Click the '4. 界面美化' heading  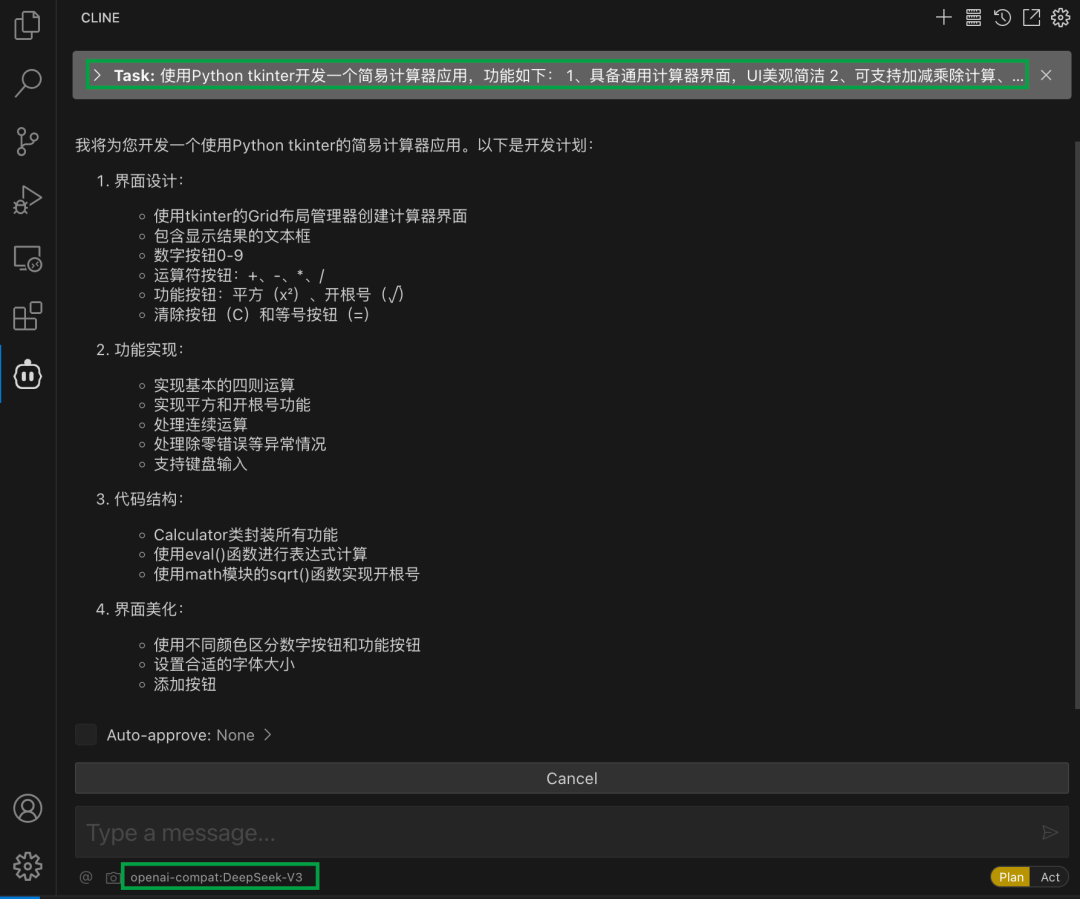[x=140, y=610]
